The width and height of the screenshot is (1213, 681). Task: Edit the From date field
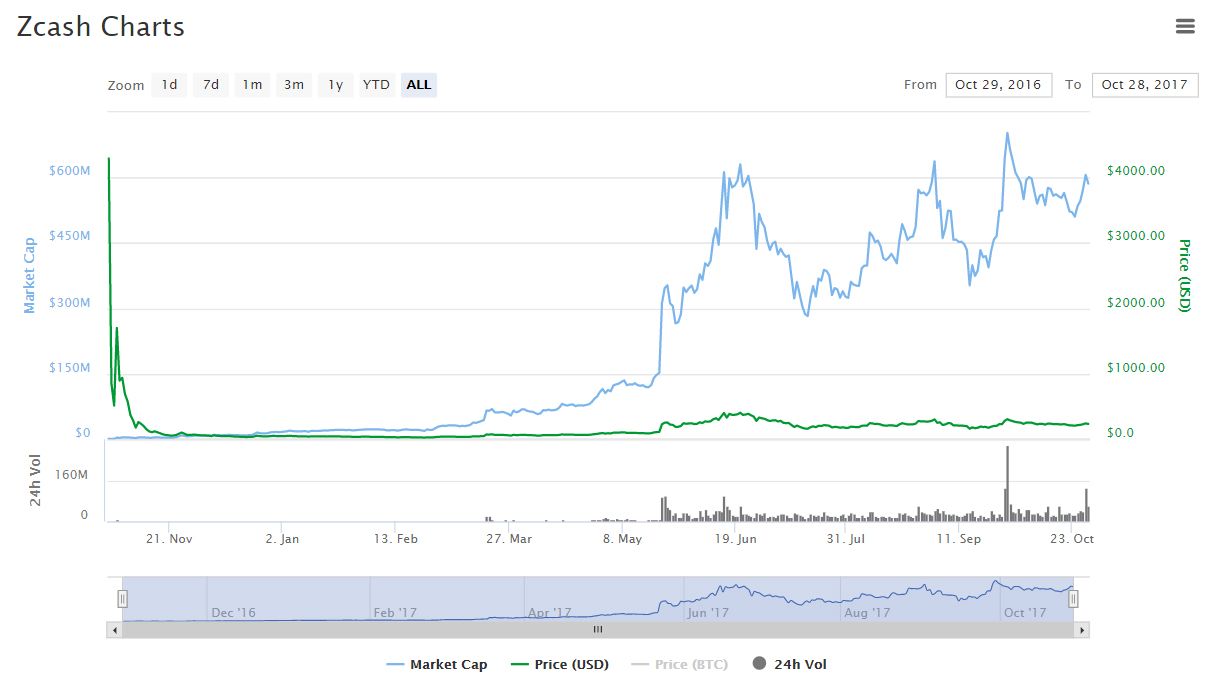pos(998,85)
